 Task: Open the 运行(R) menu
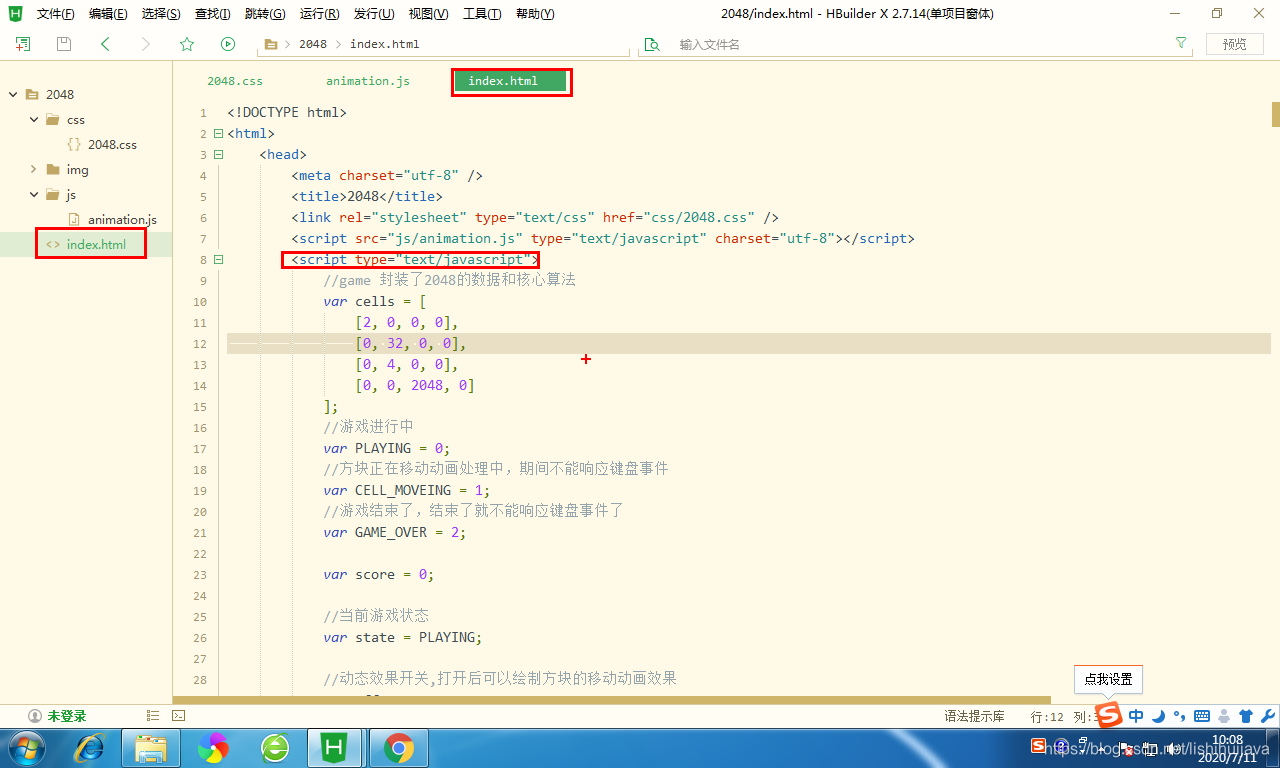pyautogui.click(x=320, y=14)
